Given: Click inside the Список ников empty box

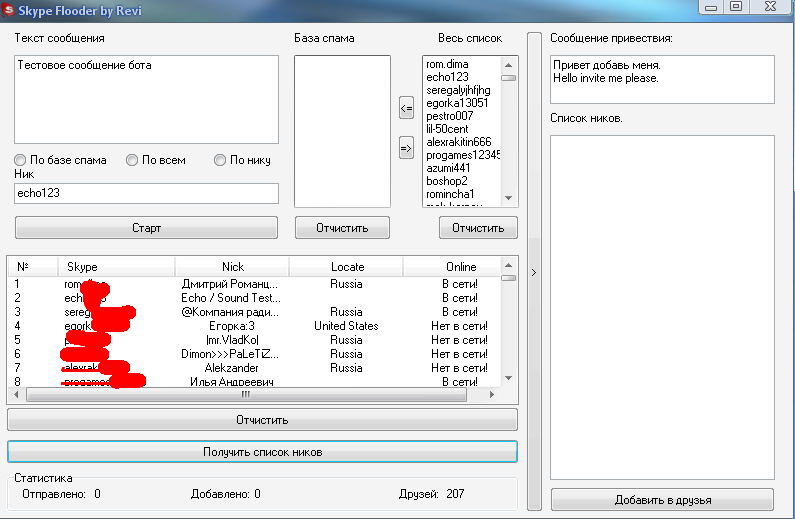Looking at the screenshot, I should (662, 307).
